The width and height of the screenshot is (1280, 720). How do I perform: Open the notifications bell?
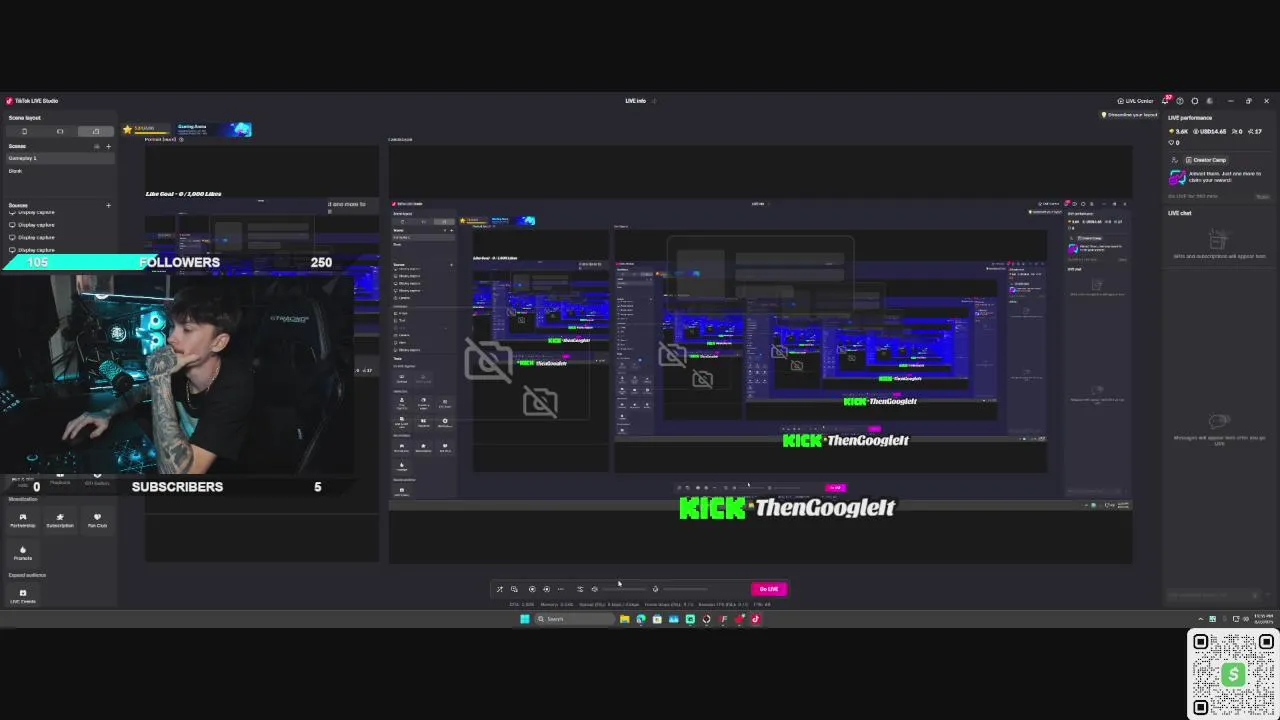[x=1165, y=101]
